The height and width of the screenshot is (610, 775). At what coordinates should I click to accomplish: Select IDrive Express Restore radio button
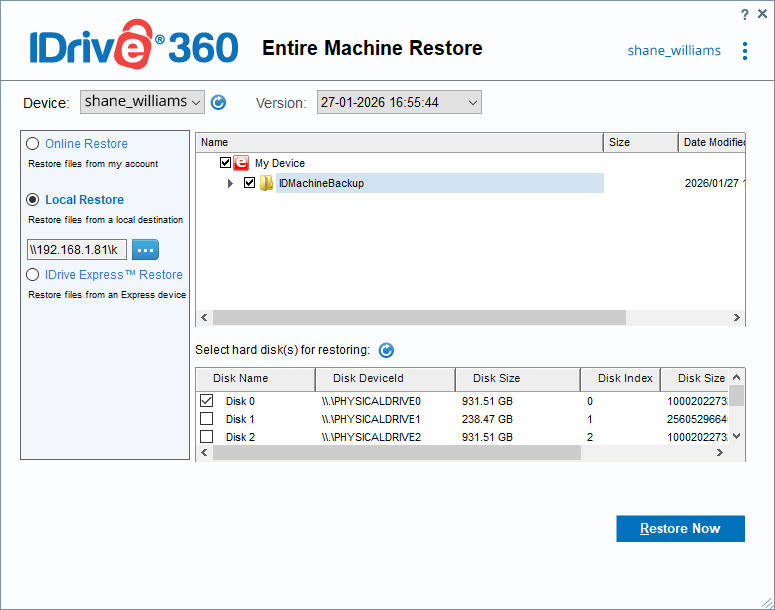[33, 275]
